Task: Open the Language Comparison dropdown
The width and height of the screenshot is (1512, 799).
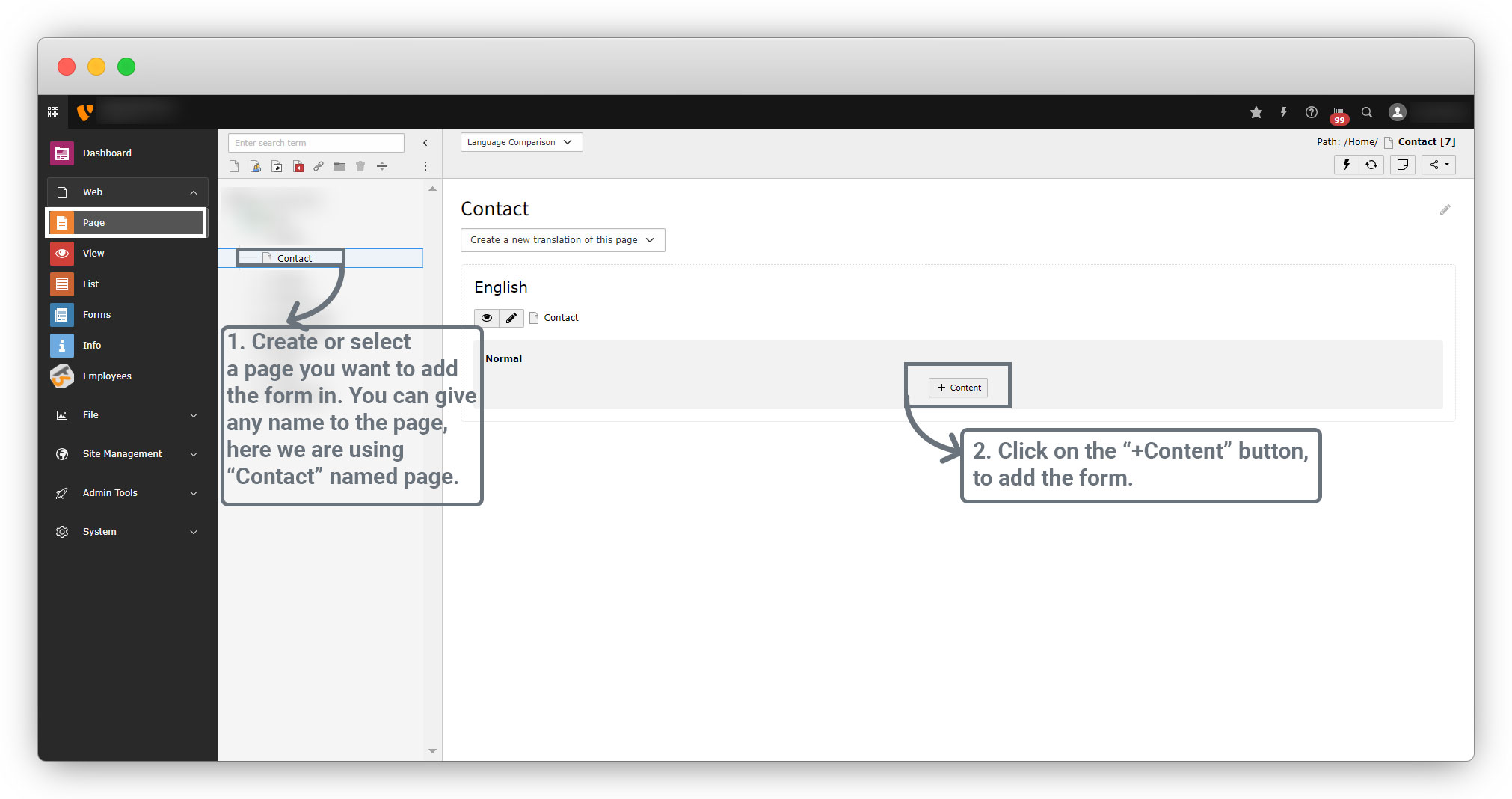Action: coord(520,142)
